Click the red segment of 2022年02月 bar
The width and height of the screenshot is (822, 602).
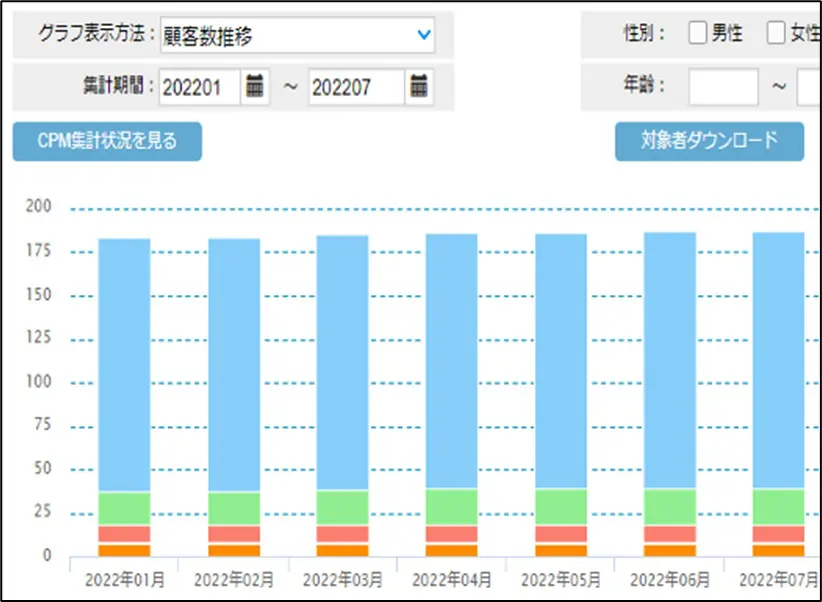click(x=234, y=534)
